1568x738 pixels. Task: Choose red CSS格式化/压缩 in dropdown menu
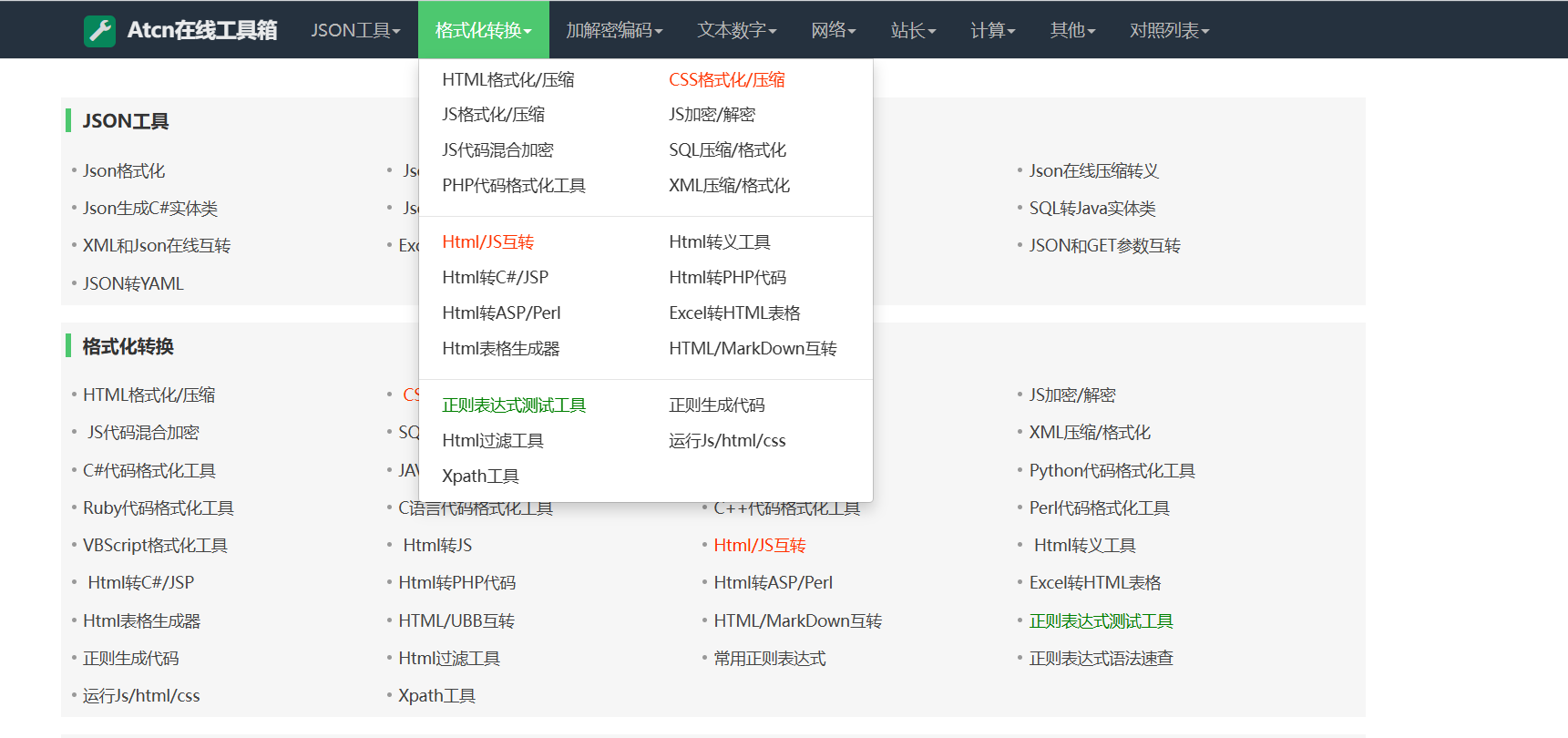pyautogui.click(x=727, y=79)
